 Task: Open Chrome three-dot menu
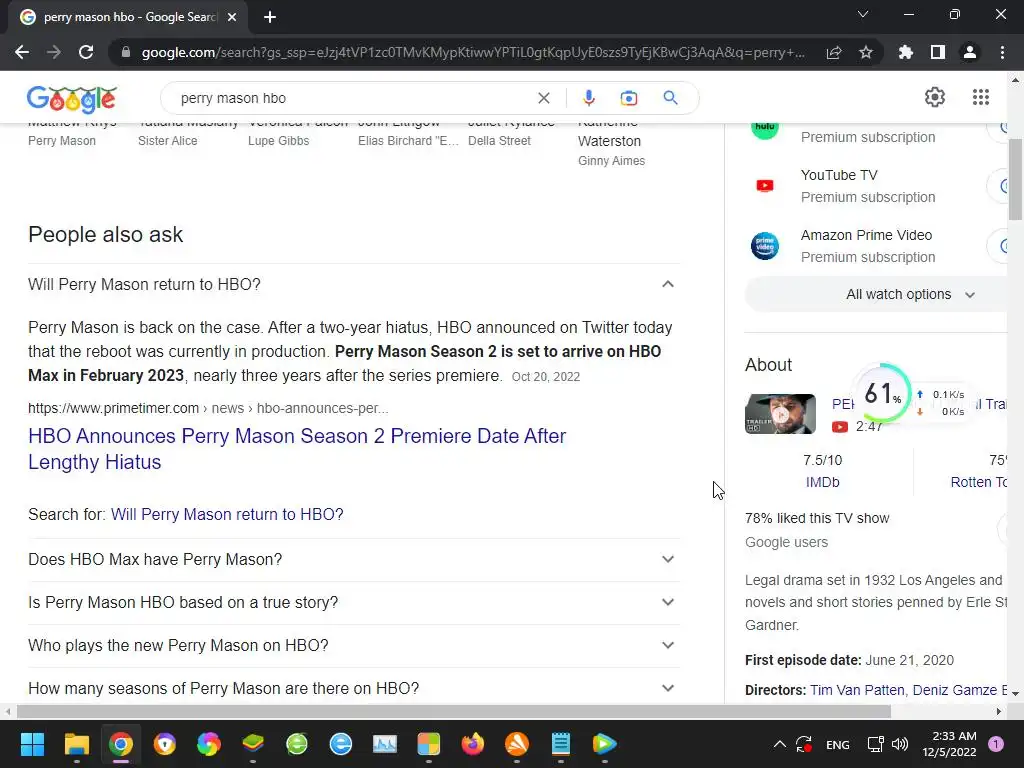[x=1002, y=52]
